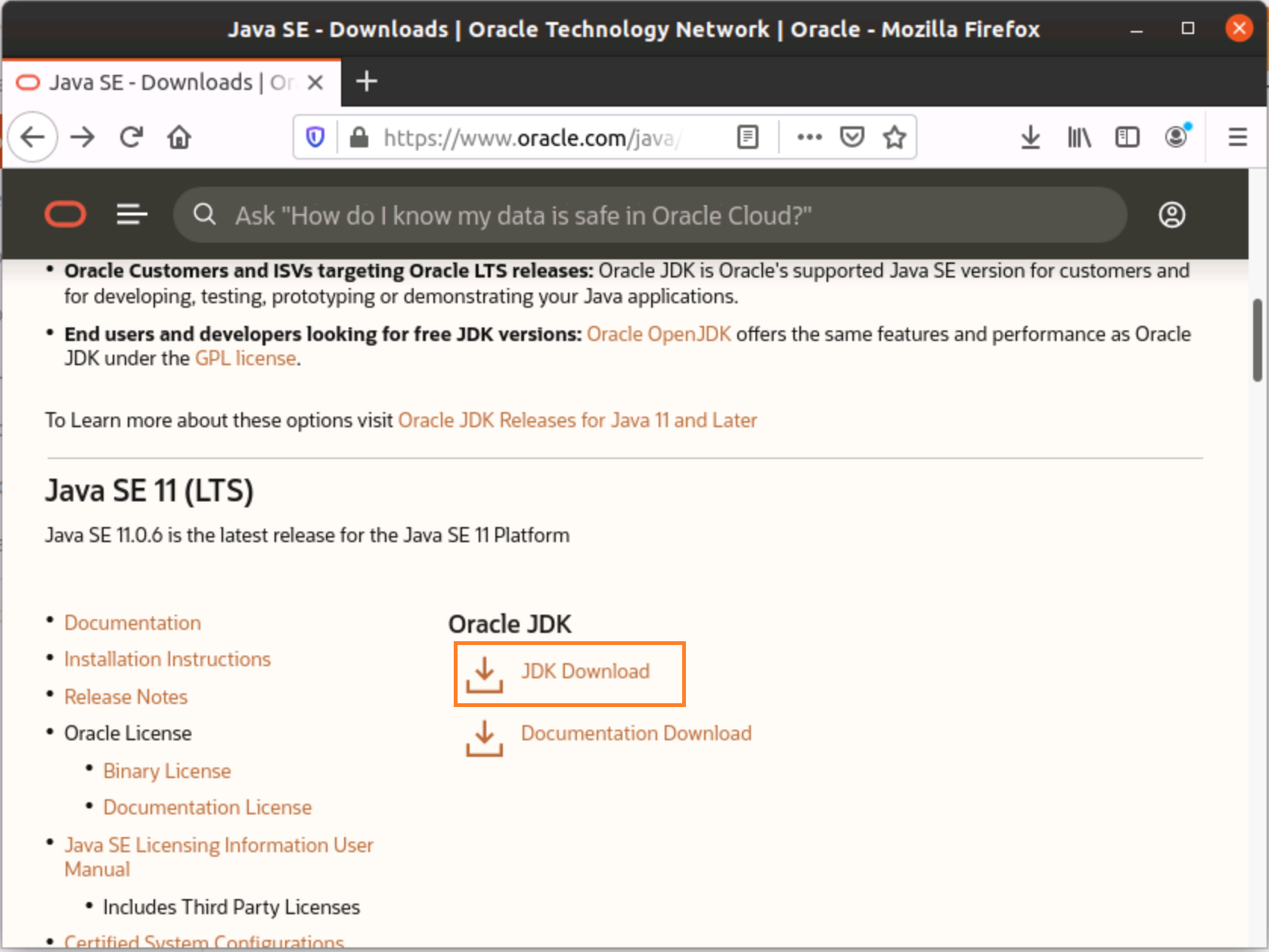Go back to the previous page

[33, 137]
